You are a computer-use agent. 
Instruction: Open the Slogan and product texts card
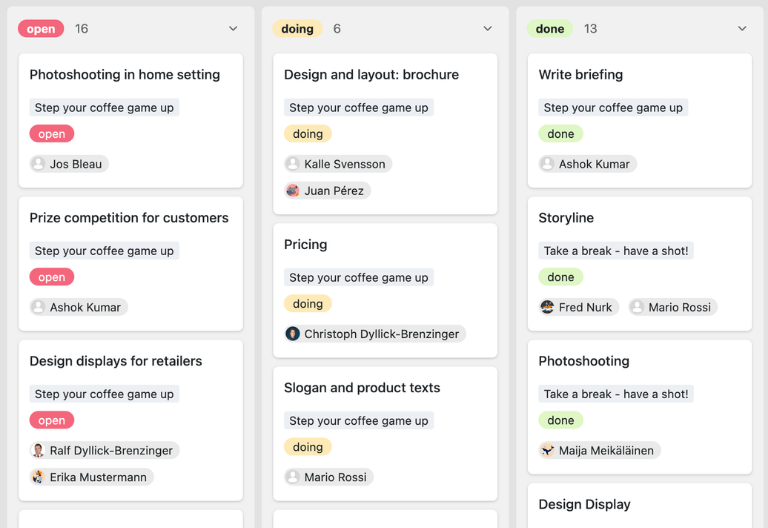coord(385,433)
